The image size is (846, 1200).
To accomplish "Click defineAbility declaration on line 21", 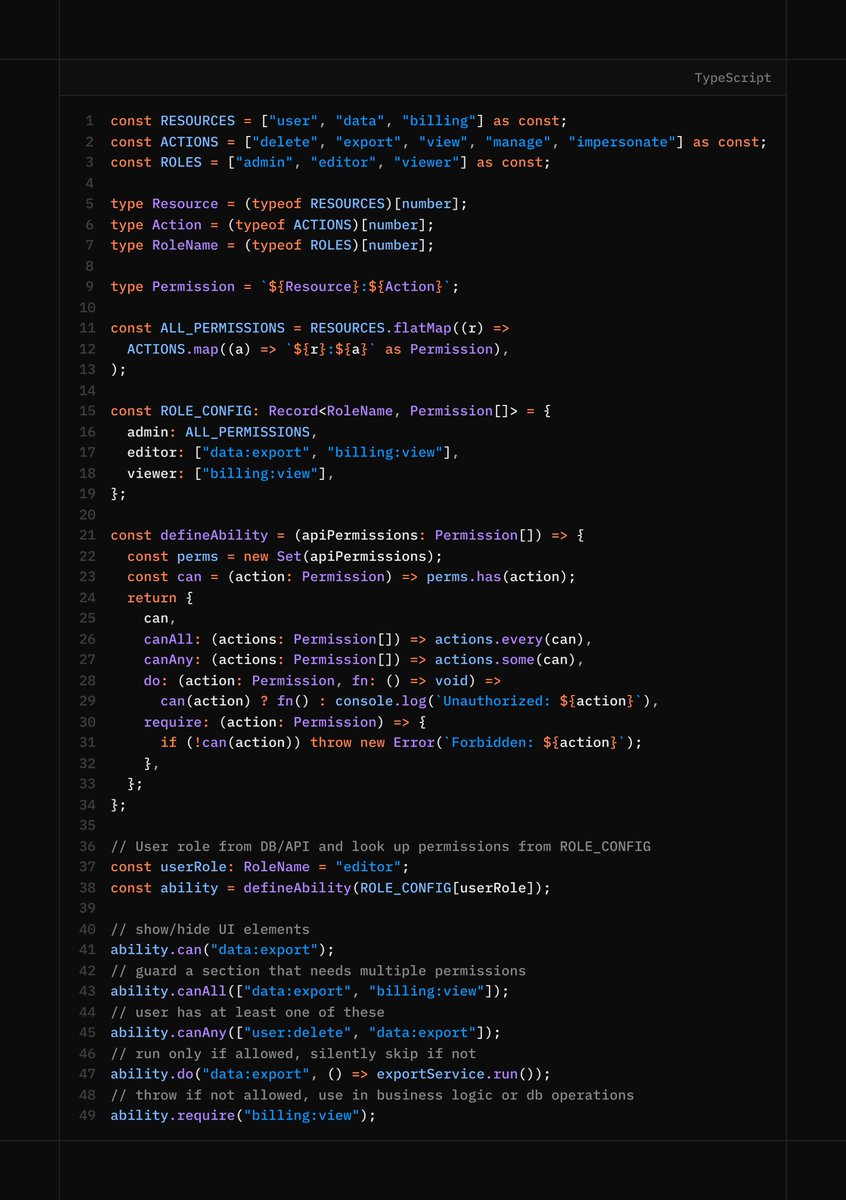I will [215, 536].
